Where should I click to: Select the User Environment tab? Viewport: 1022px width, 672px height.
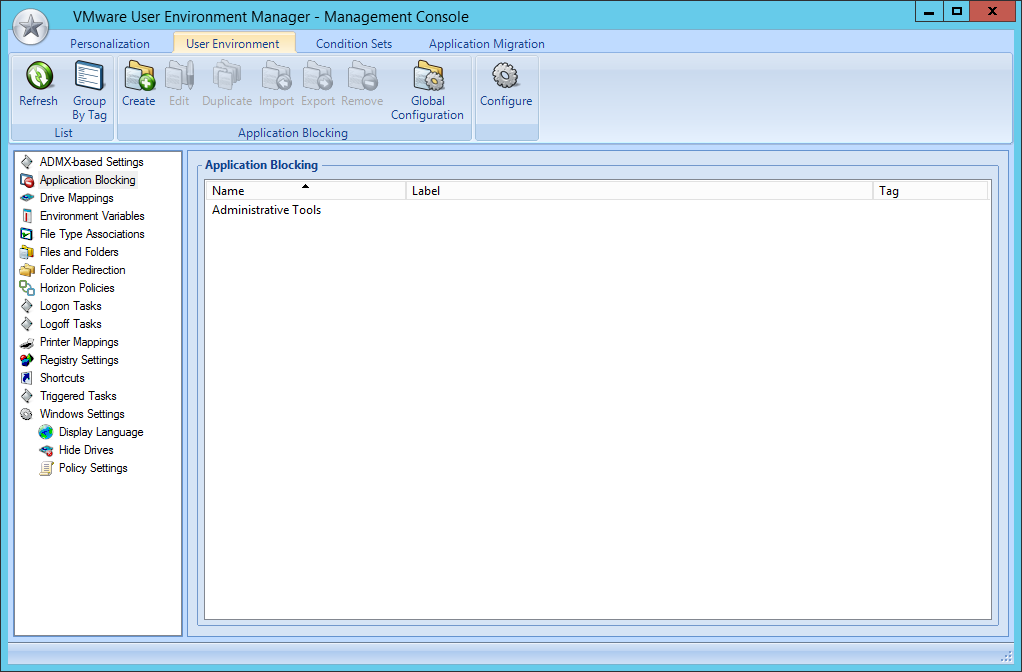pos(233,44)
